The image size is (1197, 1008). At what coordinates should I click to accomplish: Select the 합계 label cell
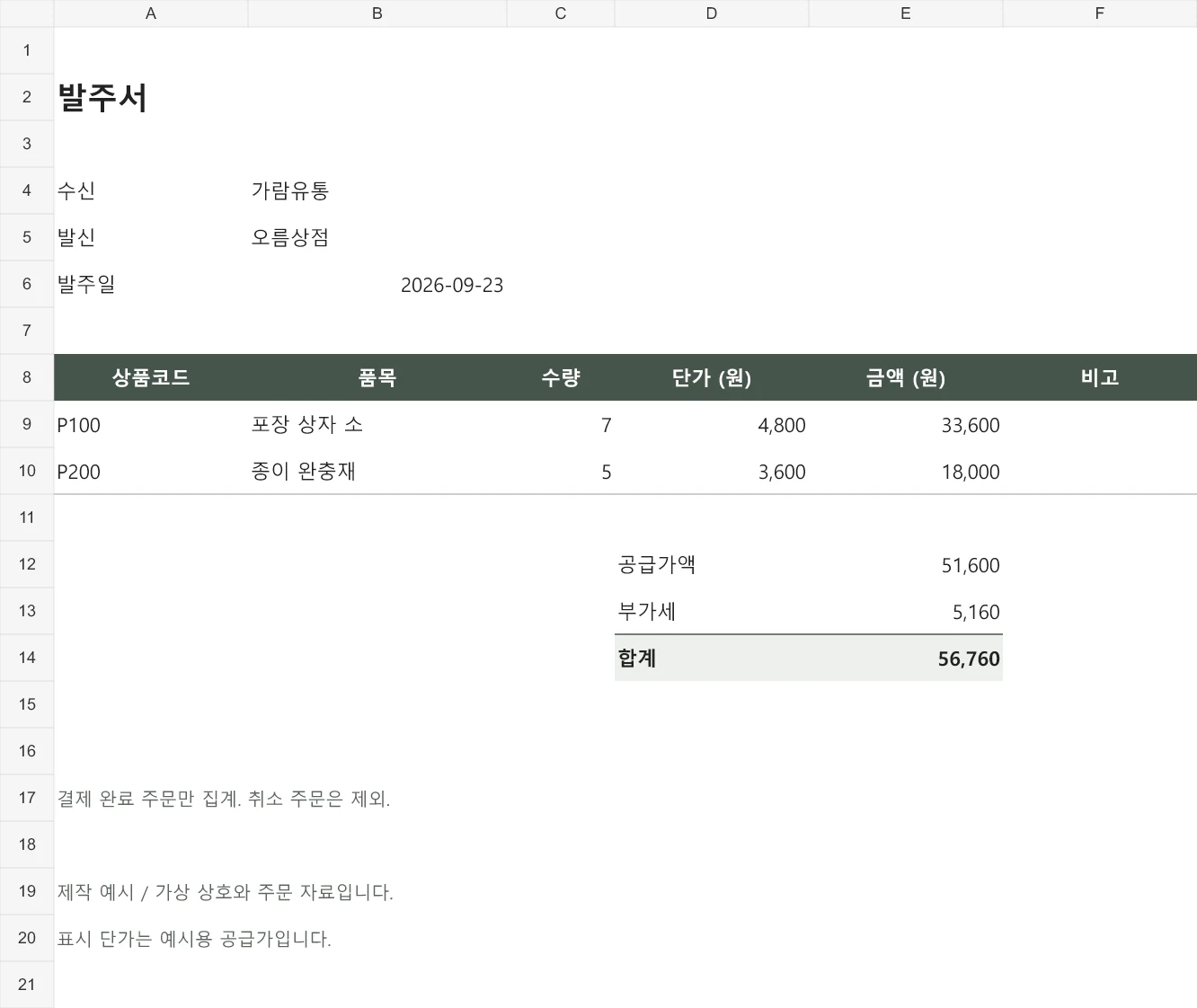pos(712,658)
